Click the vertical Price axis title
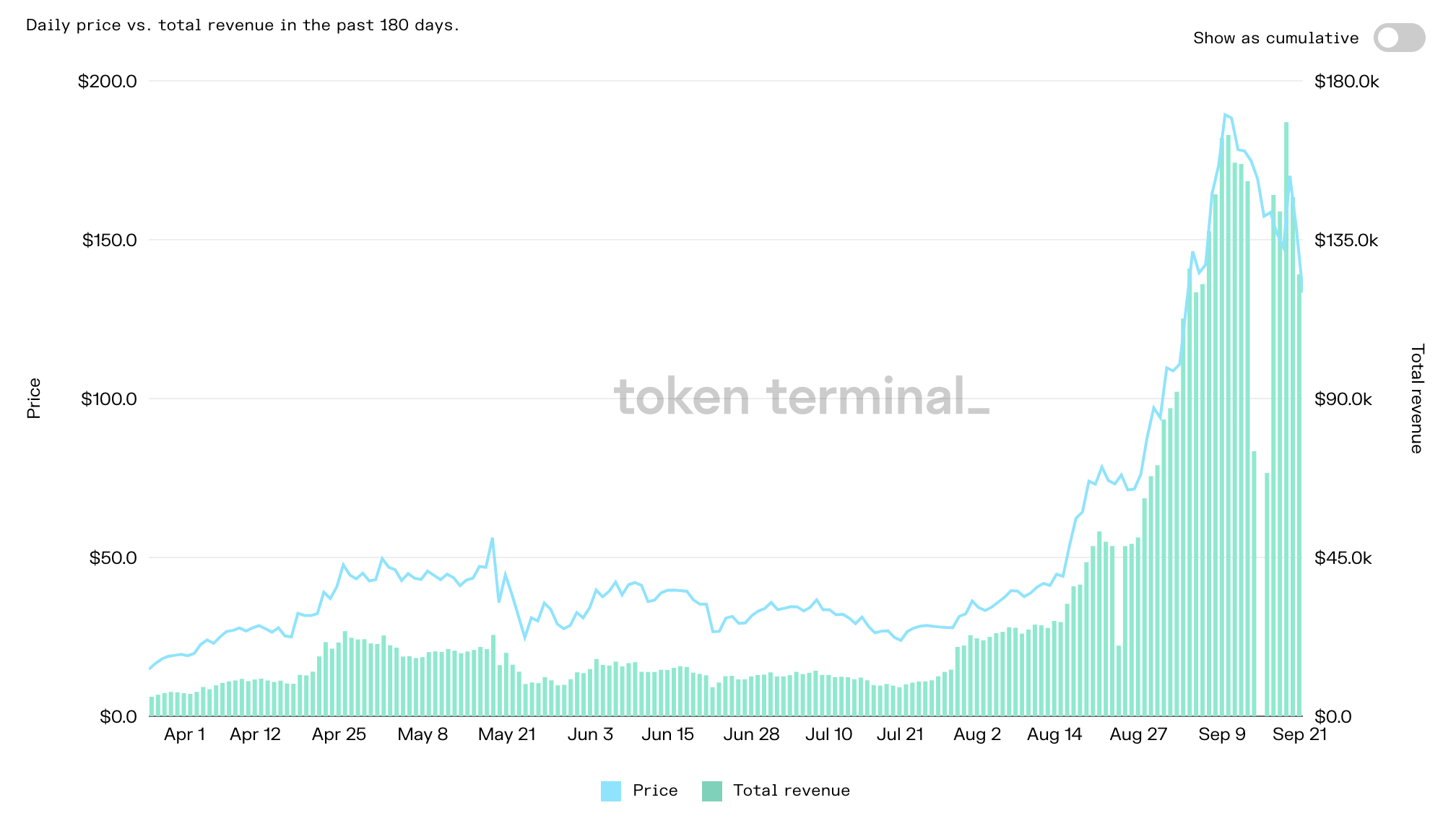The width and height of the screenshot is (1456, 813). 33,399
